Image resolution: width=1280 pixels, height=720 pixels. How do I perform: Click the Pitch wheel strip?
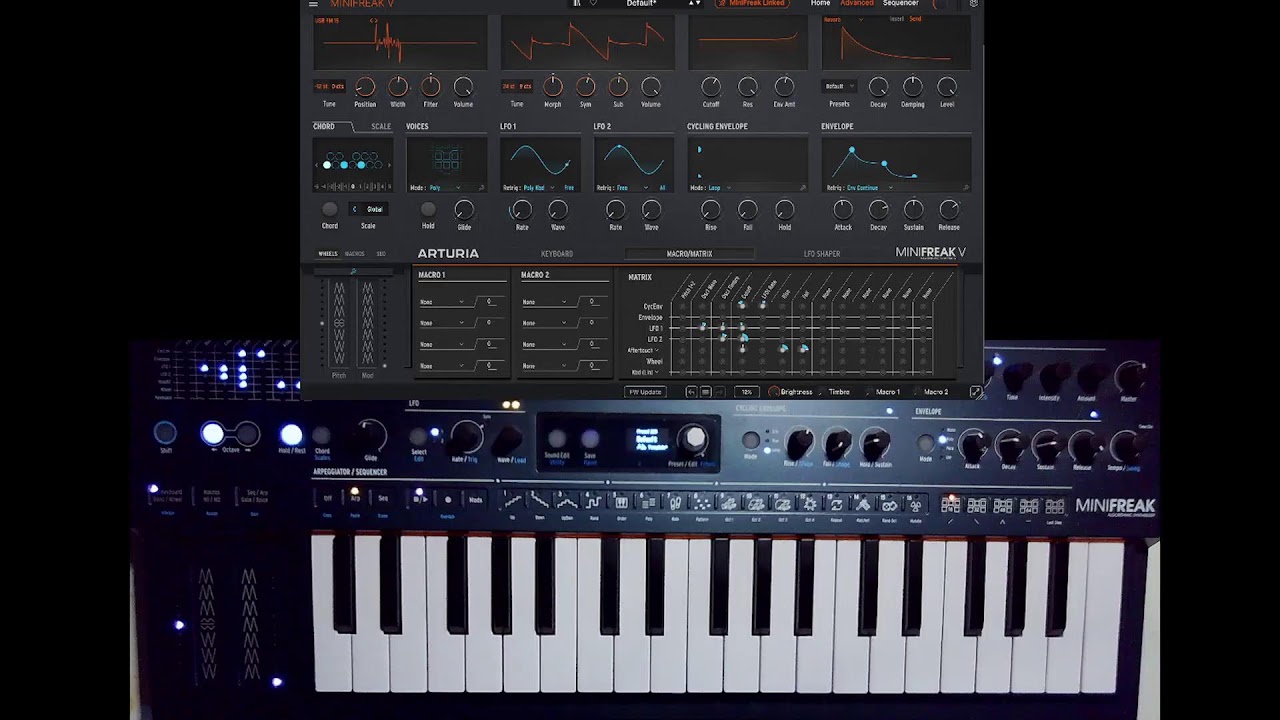339,322
